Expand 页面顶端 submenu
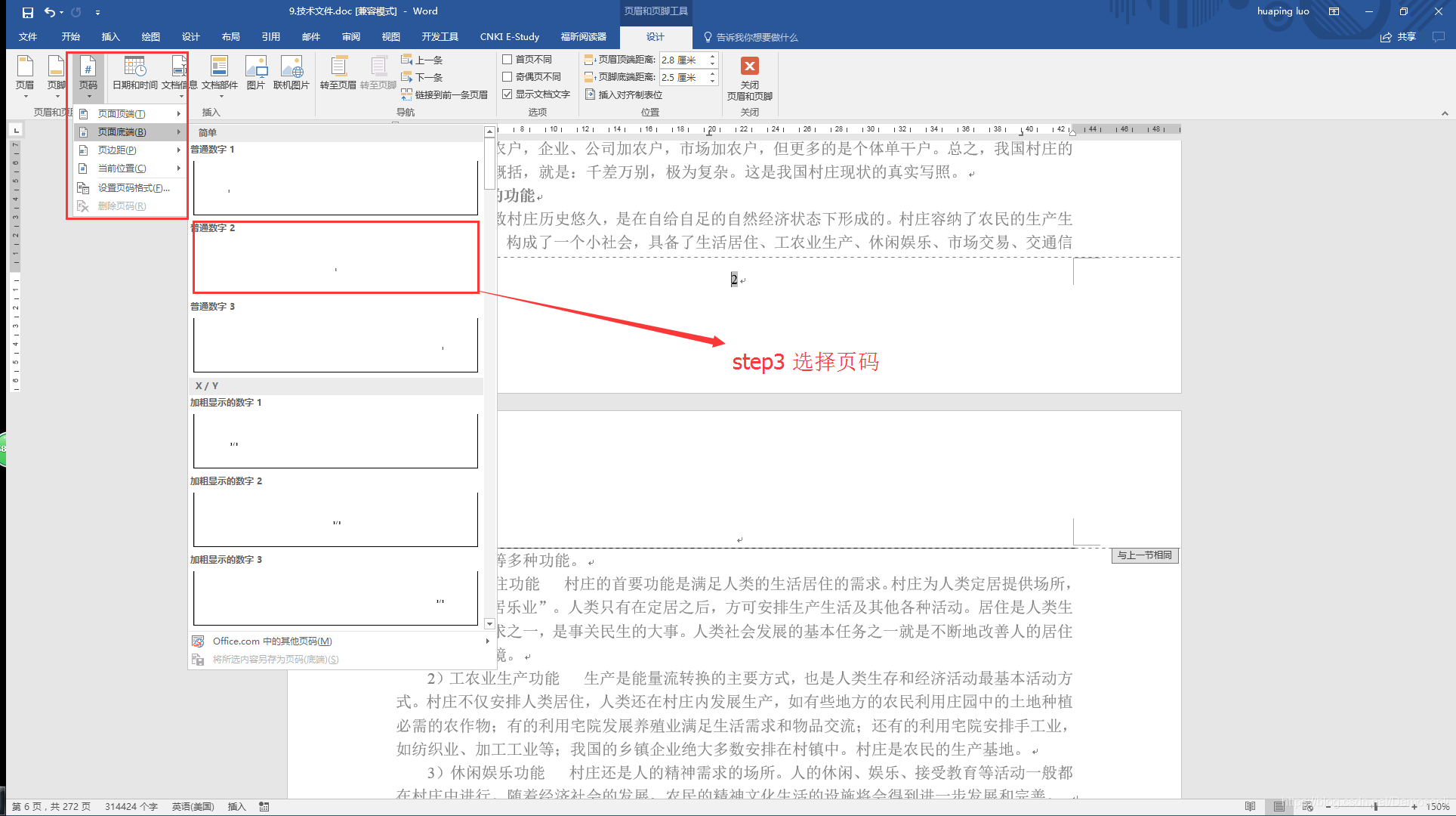 [x=130, y=113]
